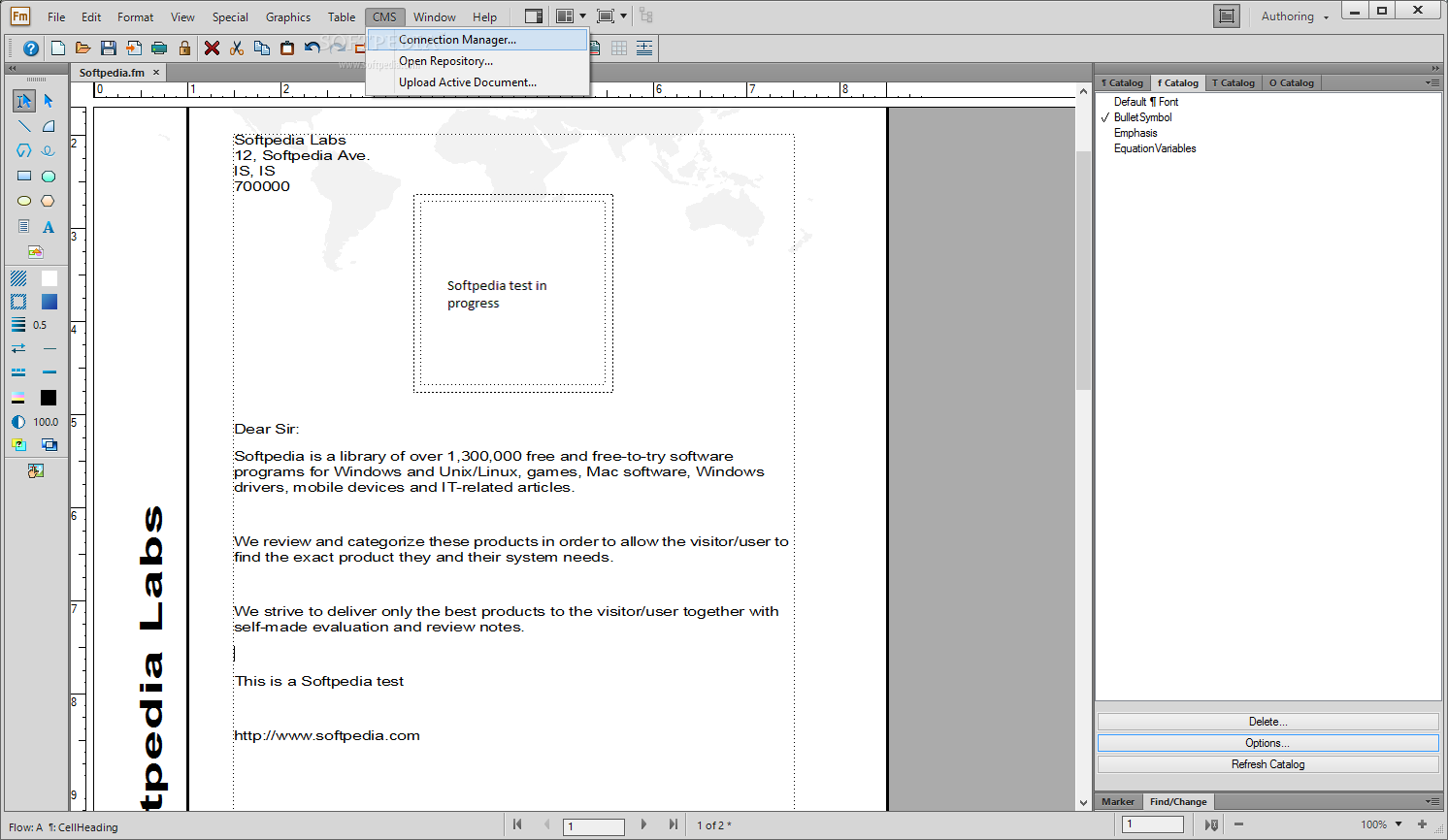Image resolution: width=1448 pixels, height=840 pixels.
Task: Select the Freehand curve tool
Action: point(49,151)
